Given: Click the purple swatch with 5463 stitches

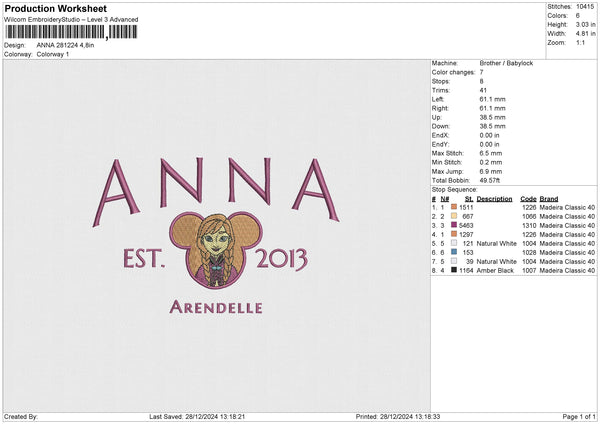Looking at the screenshot, I should pyautogui.click(x=454, y=225).
